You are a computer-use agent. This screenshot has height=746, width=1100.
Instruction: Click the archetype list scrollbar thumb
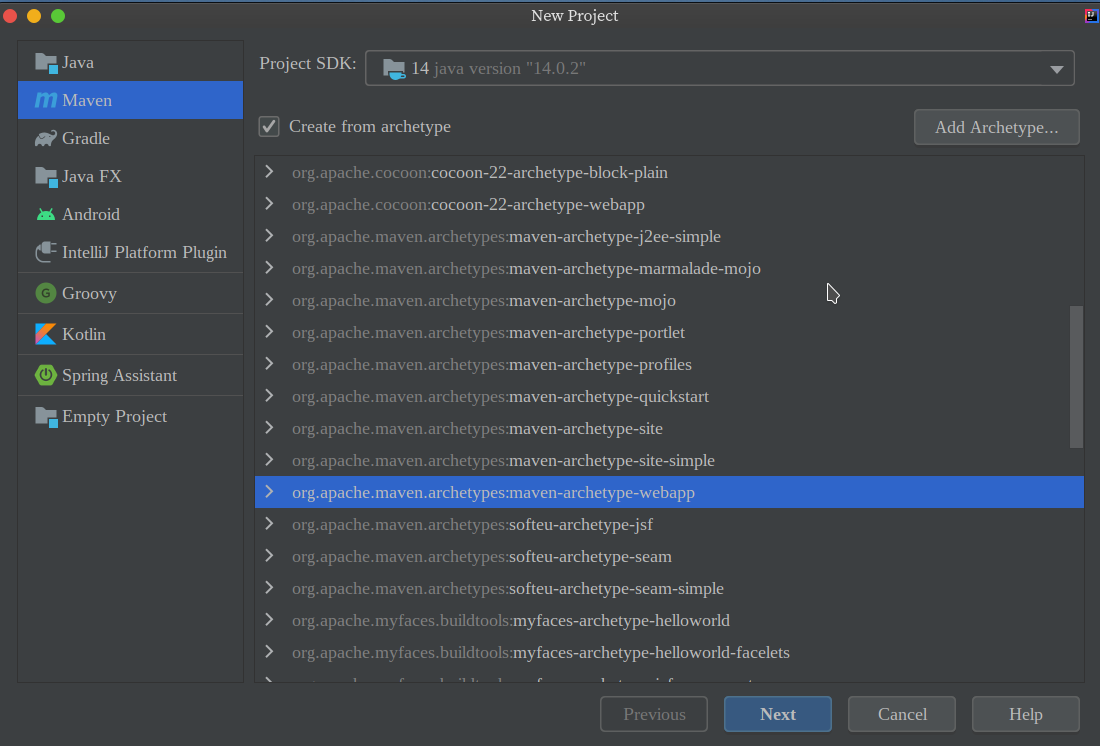click(x=1076, y=376)
